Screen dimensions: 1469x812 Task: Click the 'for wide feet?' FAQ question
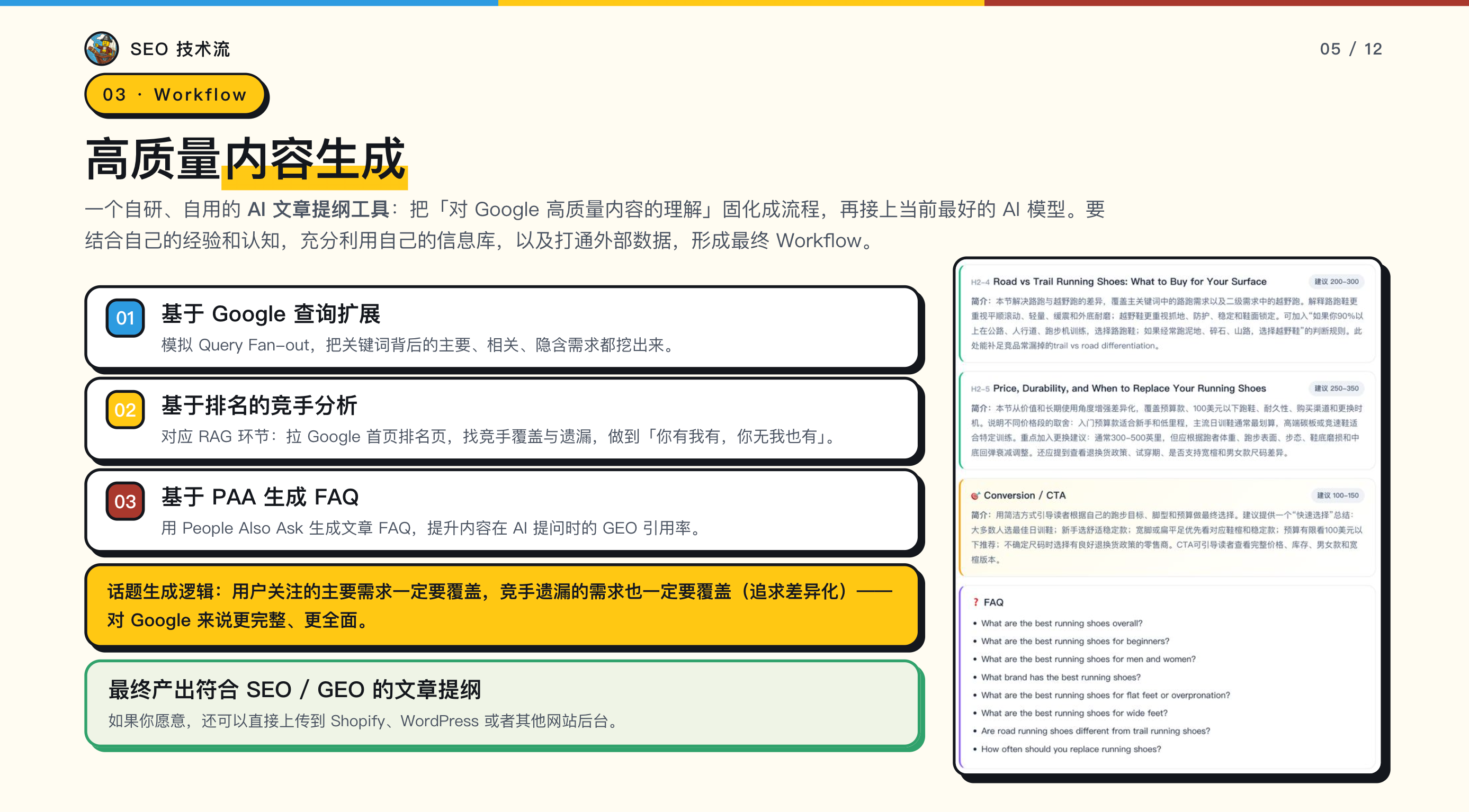1074,713
